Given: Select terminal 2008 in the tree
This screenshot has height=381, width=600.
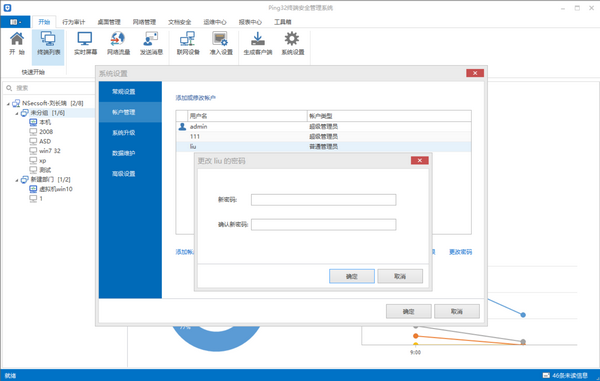Looking at the screenshot, I should (x=46, y=132).
